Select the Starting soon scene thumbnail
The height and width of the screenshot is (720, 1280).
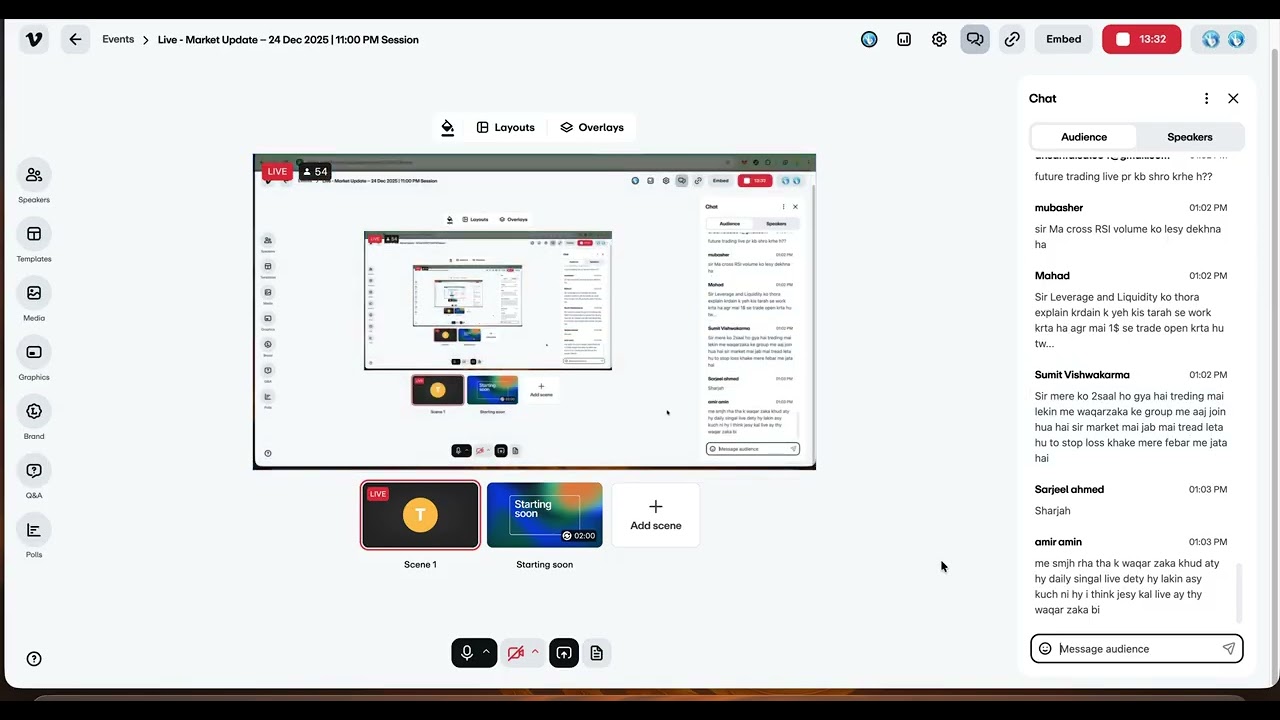[545, 515]
